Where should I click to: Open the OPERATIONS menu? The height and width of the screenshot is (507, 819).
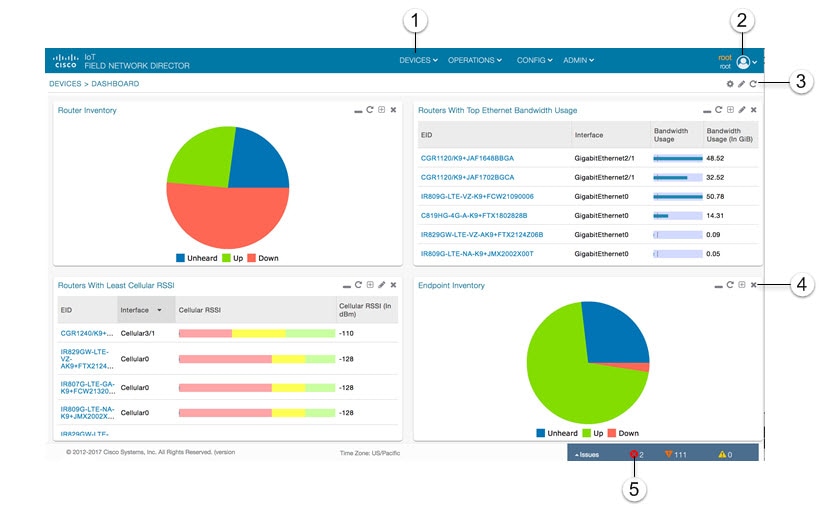pyautogui.click(x=474, y=60)
